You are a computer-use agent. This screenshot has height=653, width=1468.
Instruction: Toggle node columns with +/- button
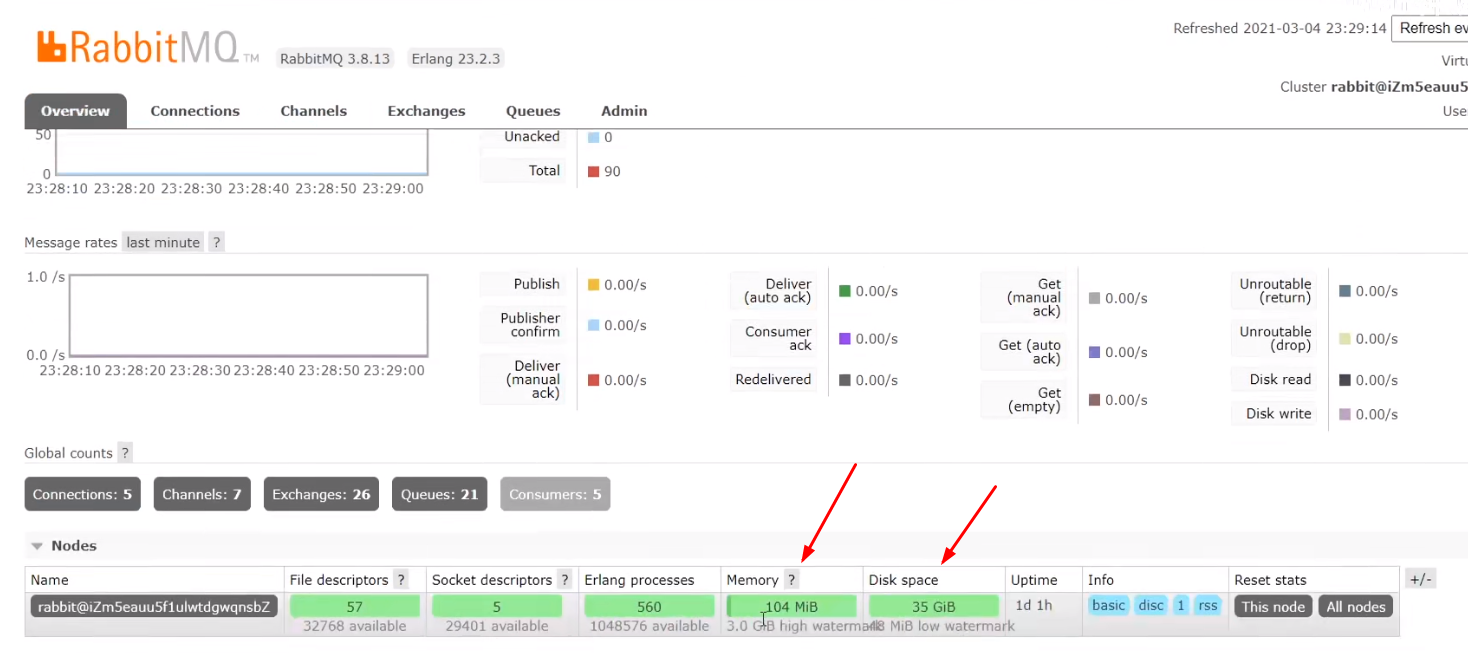coord(1420,579)
